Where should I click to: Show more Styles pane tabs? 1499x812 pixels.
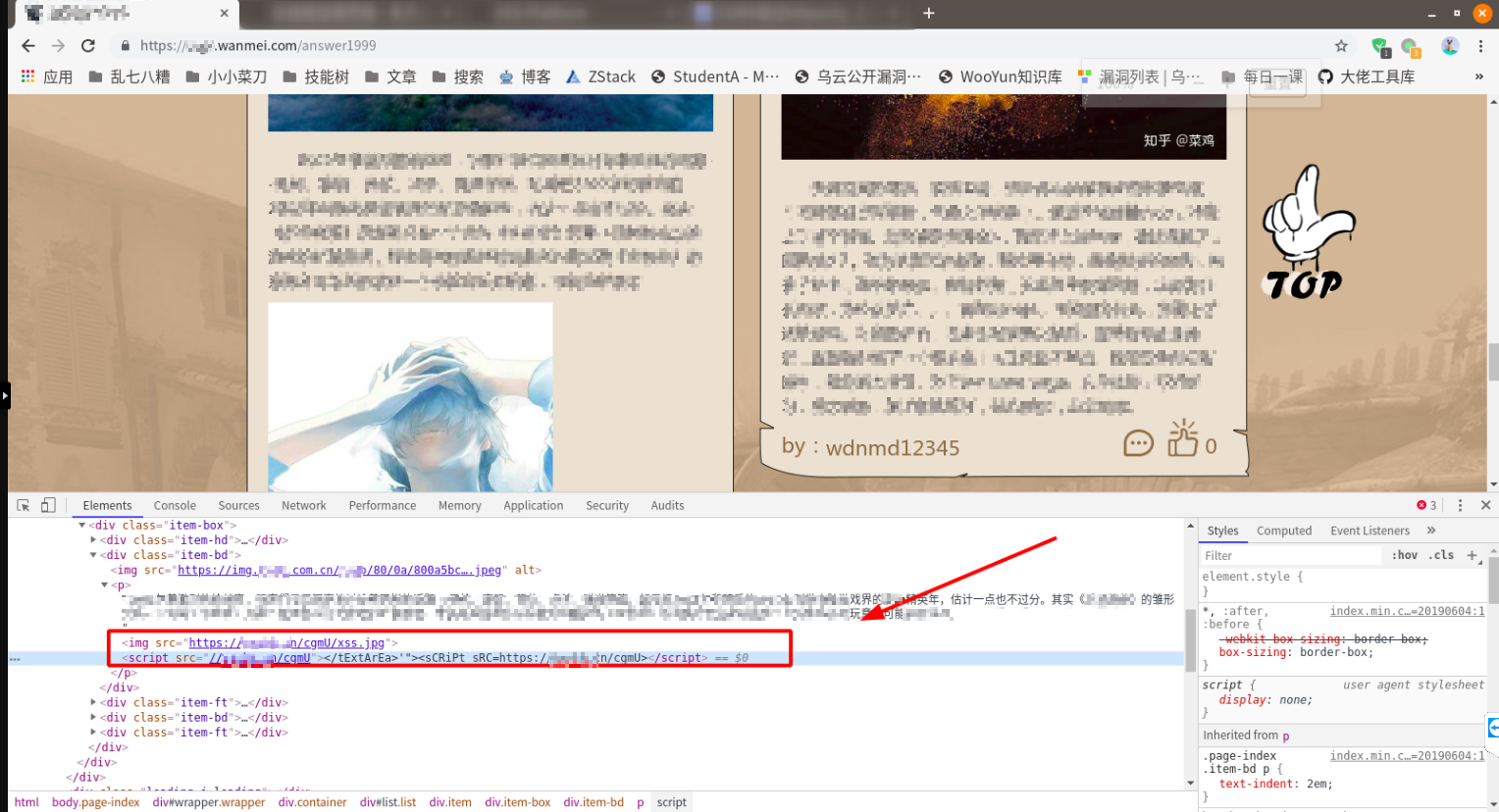pyautogui.click(x=1431, y=531)
